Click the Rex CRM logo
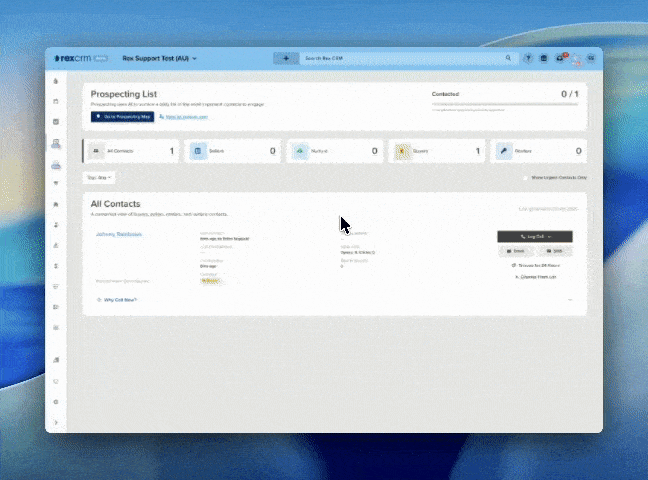 [x=81, y=58]
